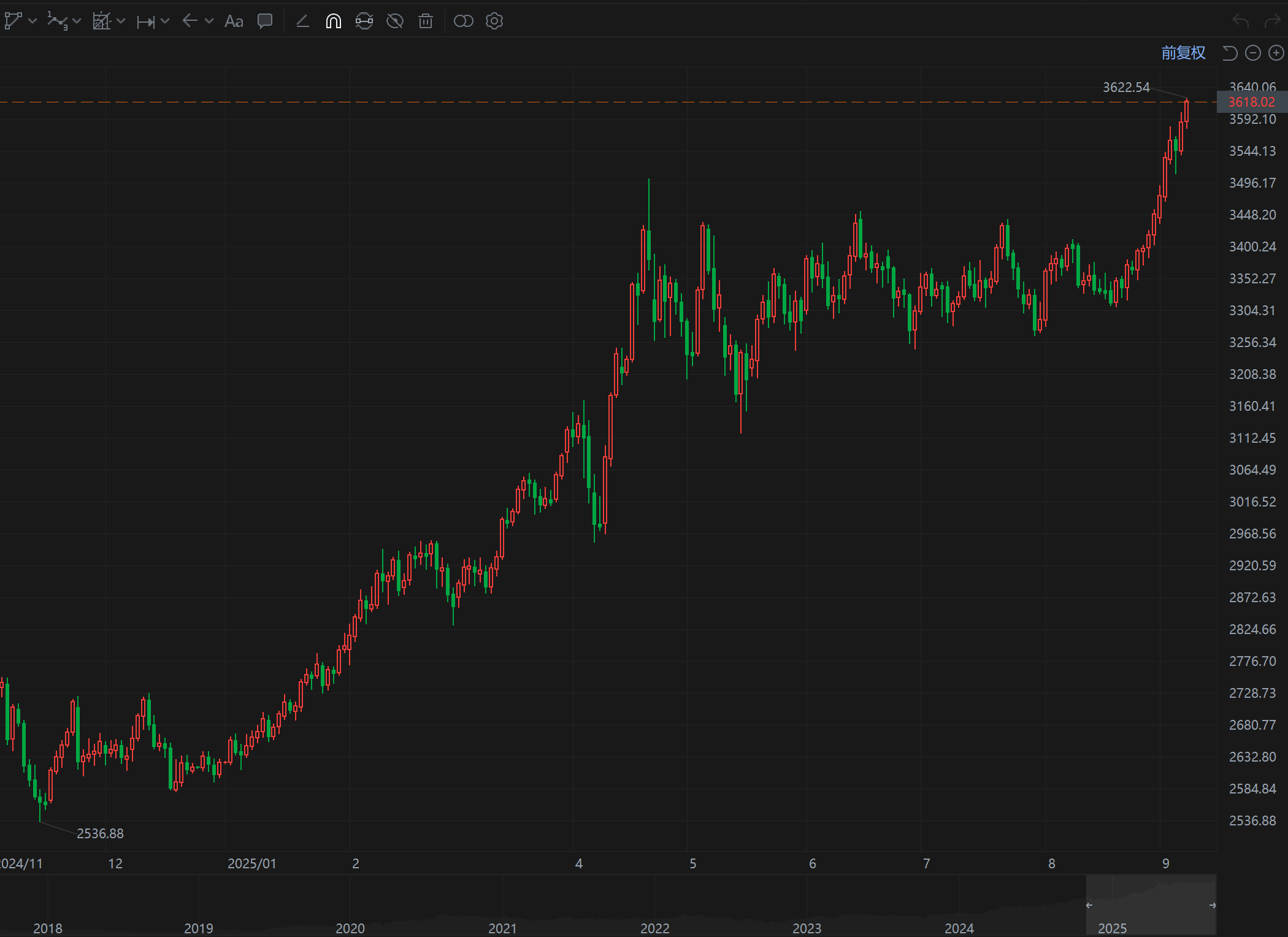Select the wave pattern drawing tool
1288x937 pixels.
(57, 21)
